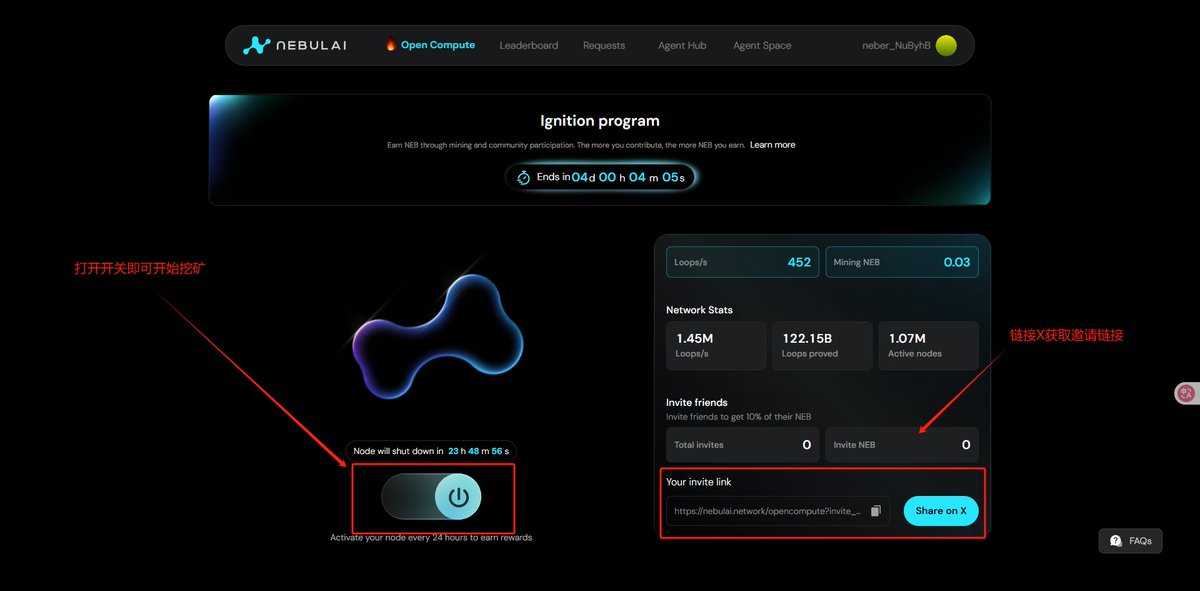Copy the invite link with the copy icon
This screenshot has height=591, width=1200.
[875, 511]
